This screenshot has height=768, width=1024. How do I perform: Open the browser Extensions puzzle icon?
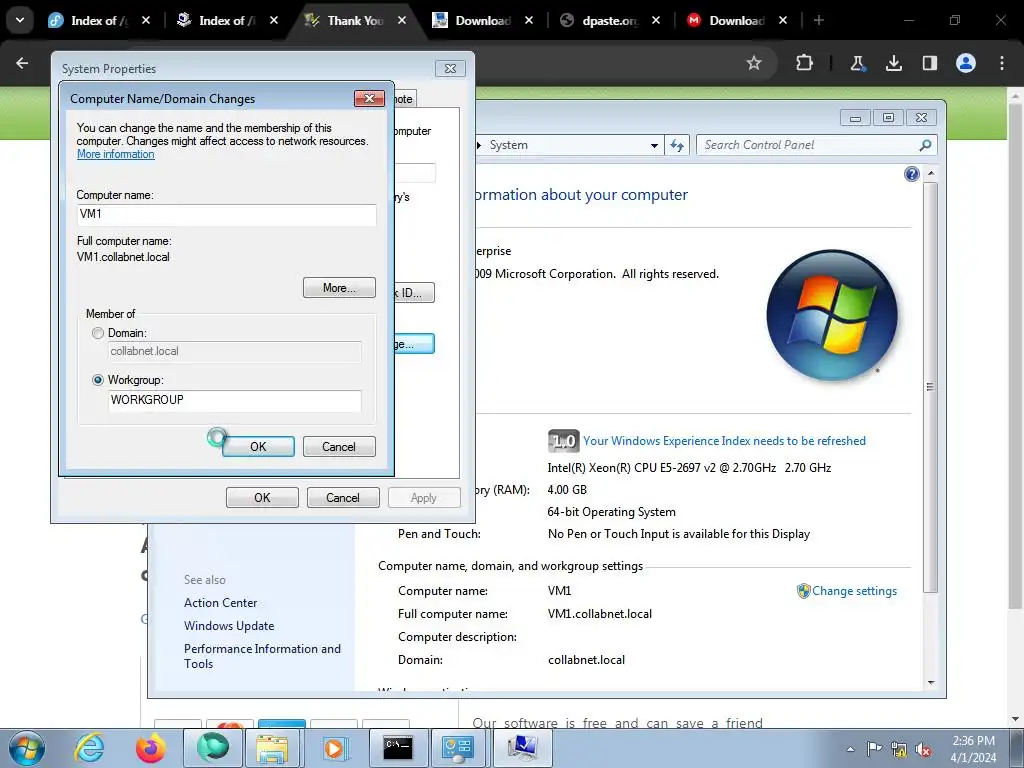[x=805, y=63]
